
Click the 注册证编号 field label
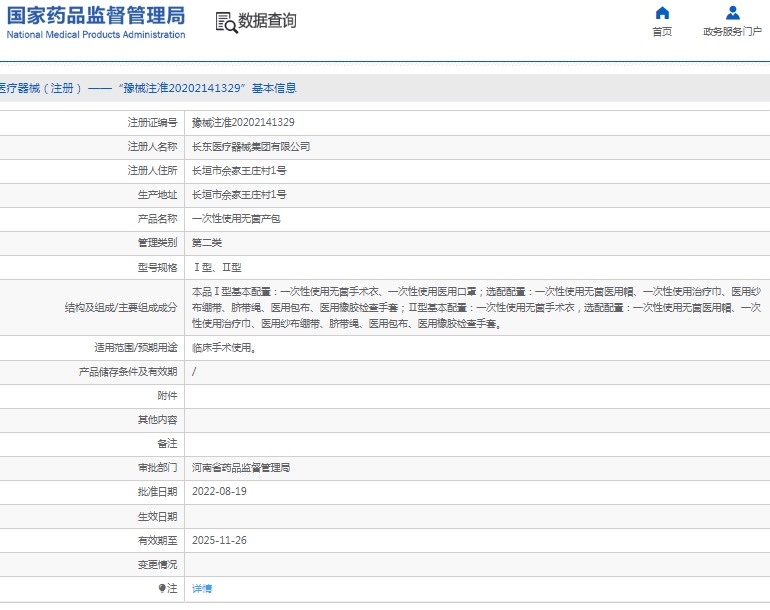pos(152,122)
